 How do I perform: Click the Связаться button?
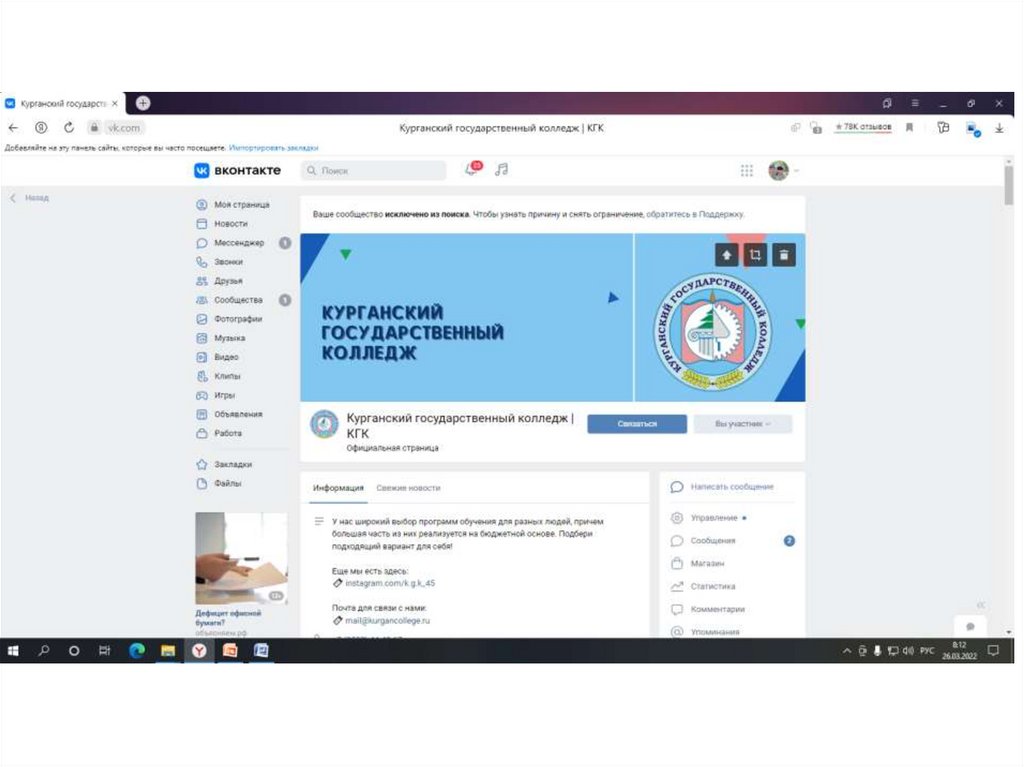[x=637, y=424]
